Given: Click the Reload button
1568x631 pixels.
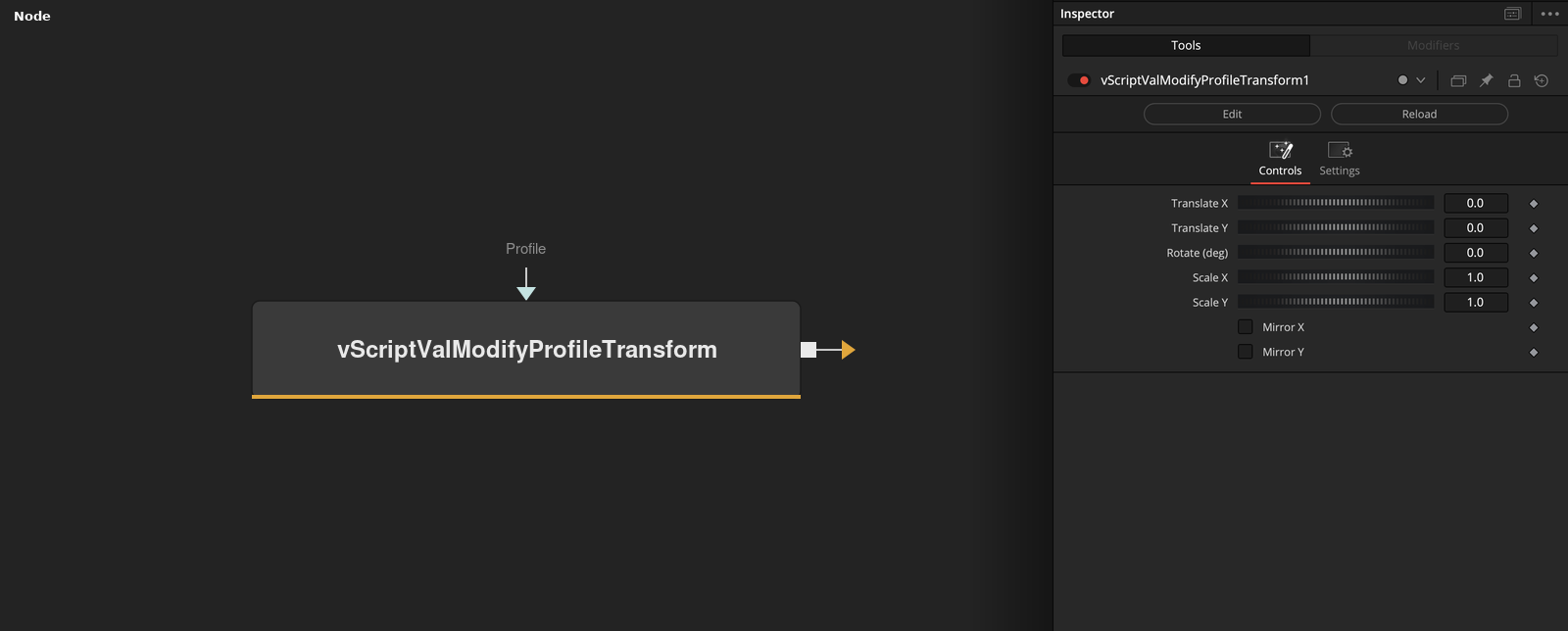Looking at the screenshot, I should (x=1419, y=114).
